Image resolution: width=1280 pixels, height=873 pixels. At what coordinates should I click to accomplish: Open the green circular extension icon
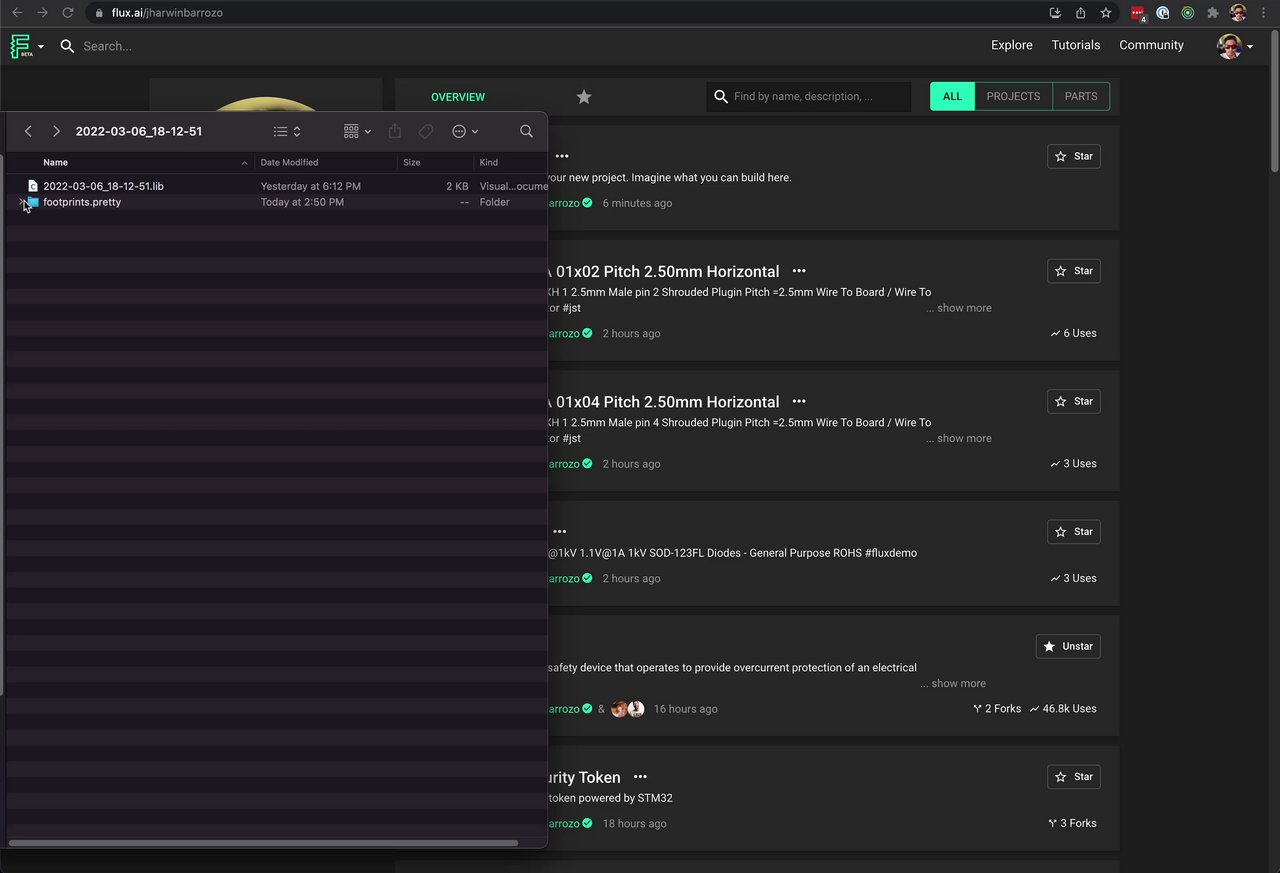(x=1188, y=13)
